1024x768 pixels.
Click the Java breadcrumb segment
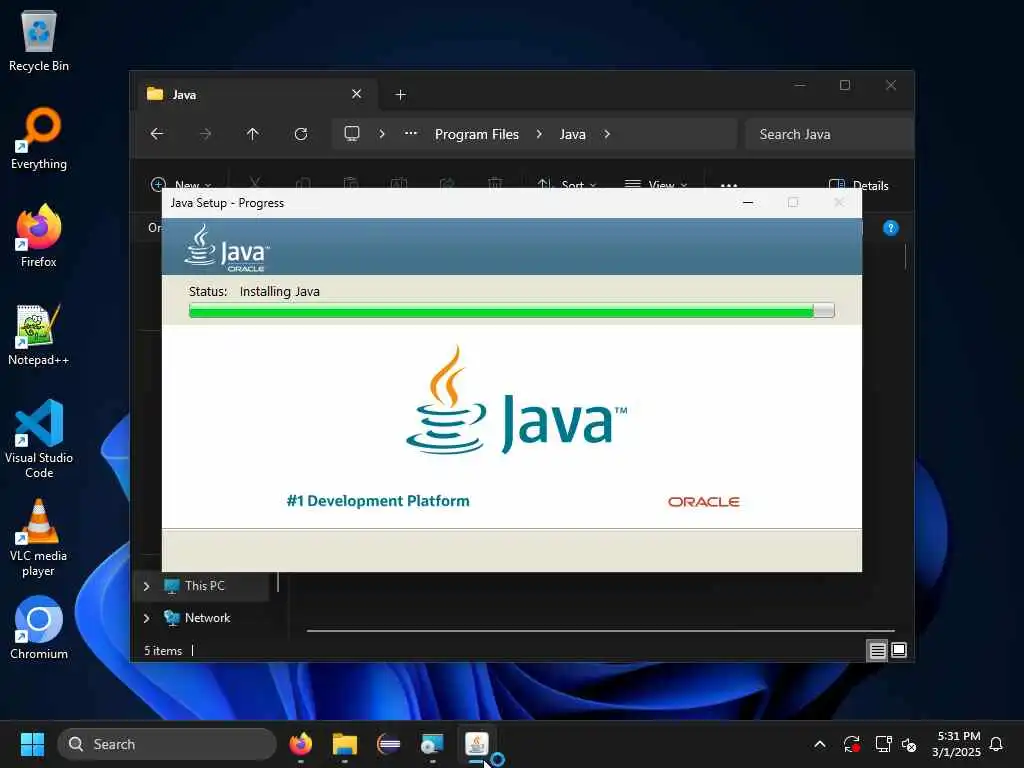[573, 134]
